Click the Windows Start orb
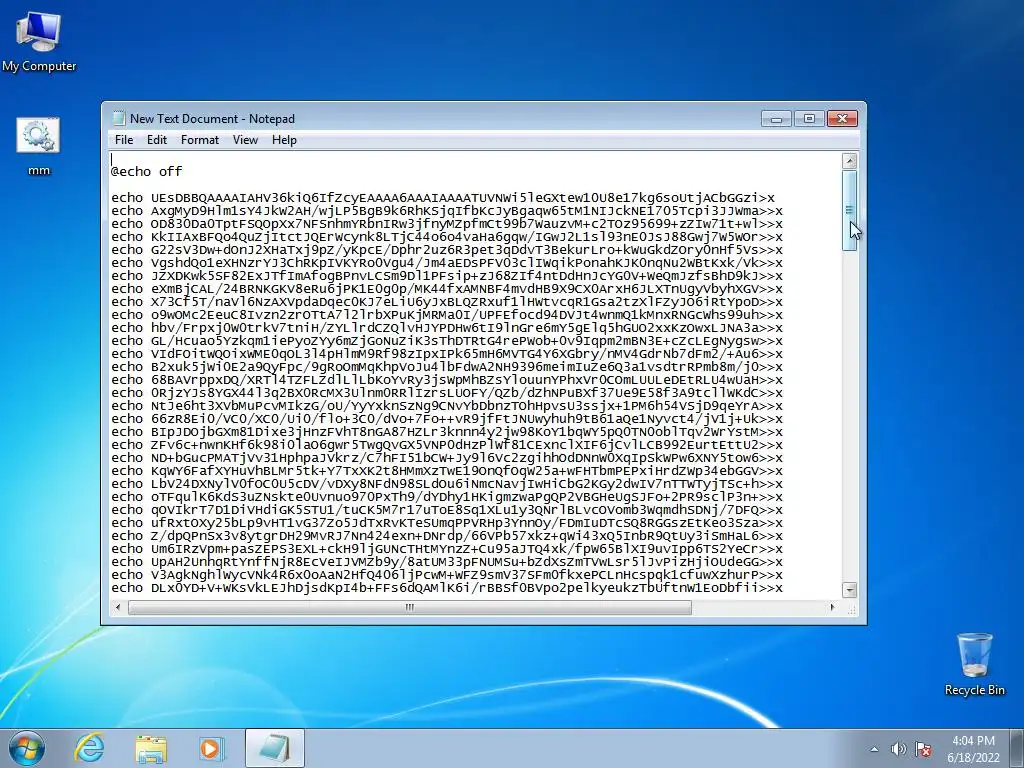Viewport: 1024px width, 768px height. [27, 748]
